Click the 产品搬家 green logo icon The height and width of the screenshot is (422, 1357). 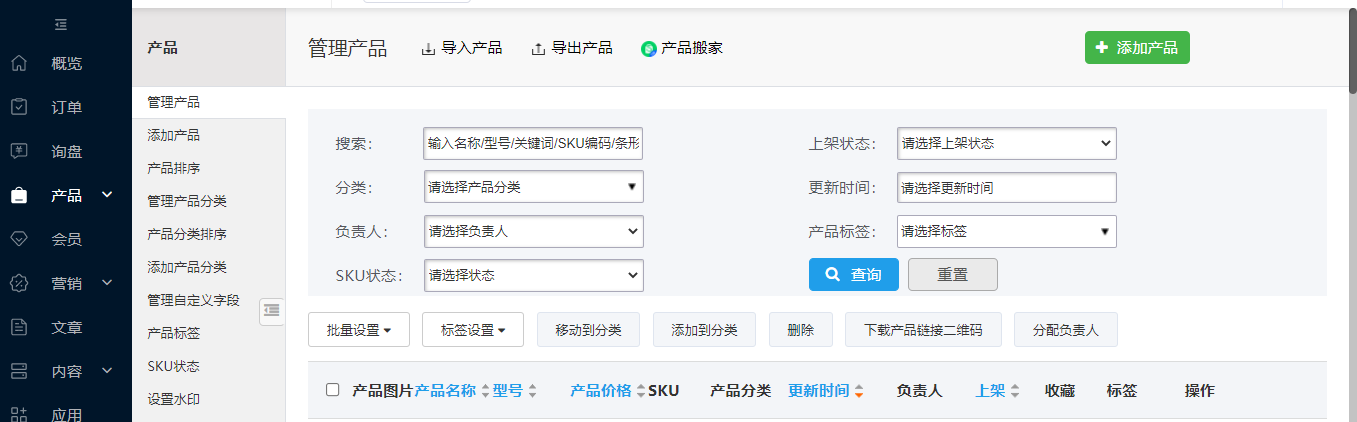coord(649,49)
